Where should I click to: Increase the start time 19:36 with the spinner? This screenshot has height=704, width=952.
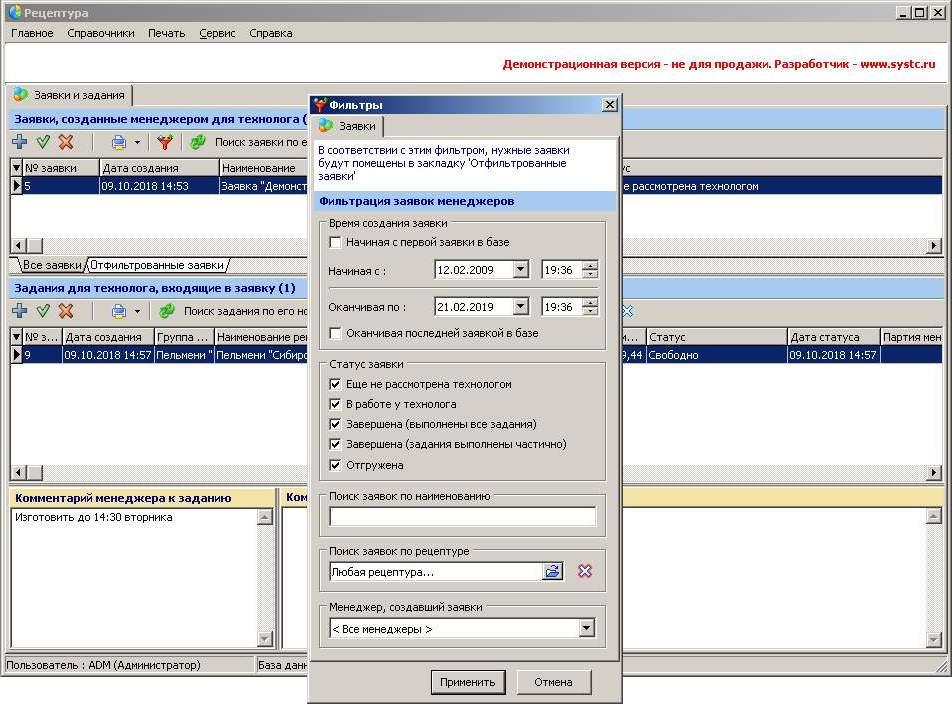(590, 265)
